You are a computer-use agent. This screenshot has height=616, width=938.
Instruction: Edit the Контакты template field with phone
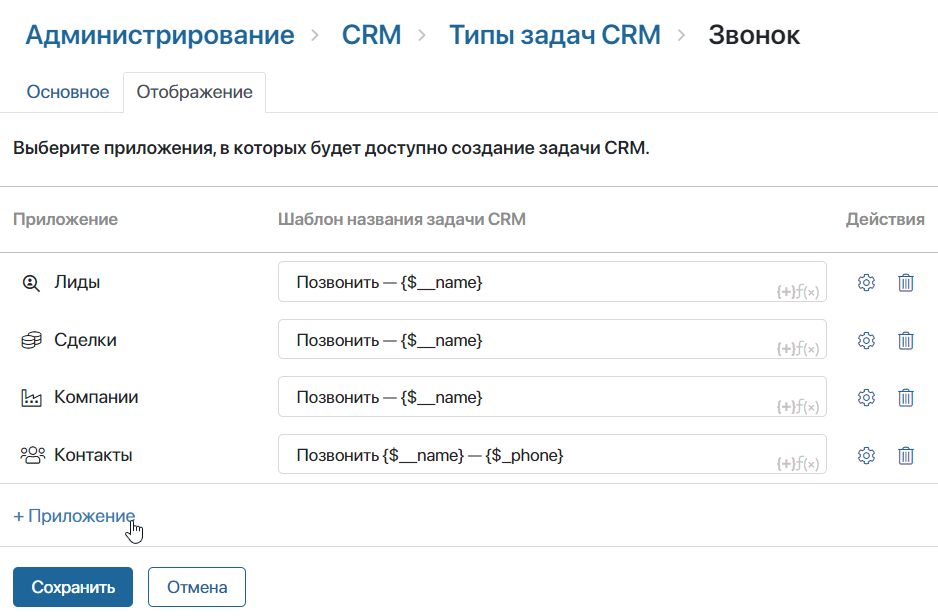coord(552,454)
